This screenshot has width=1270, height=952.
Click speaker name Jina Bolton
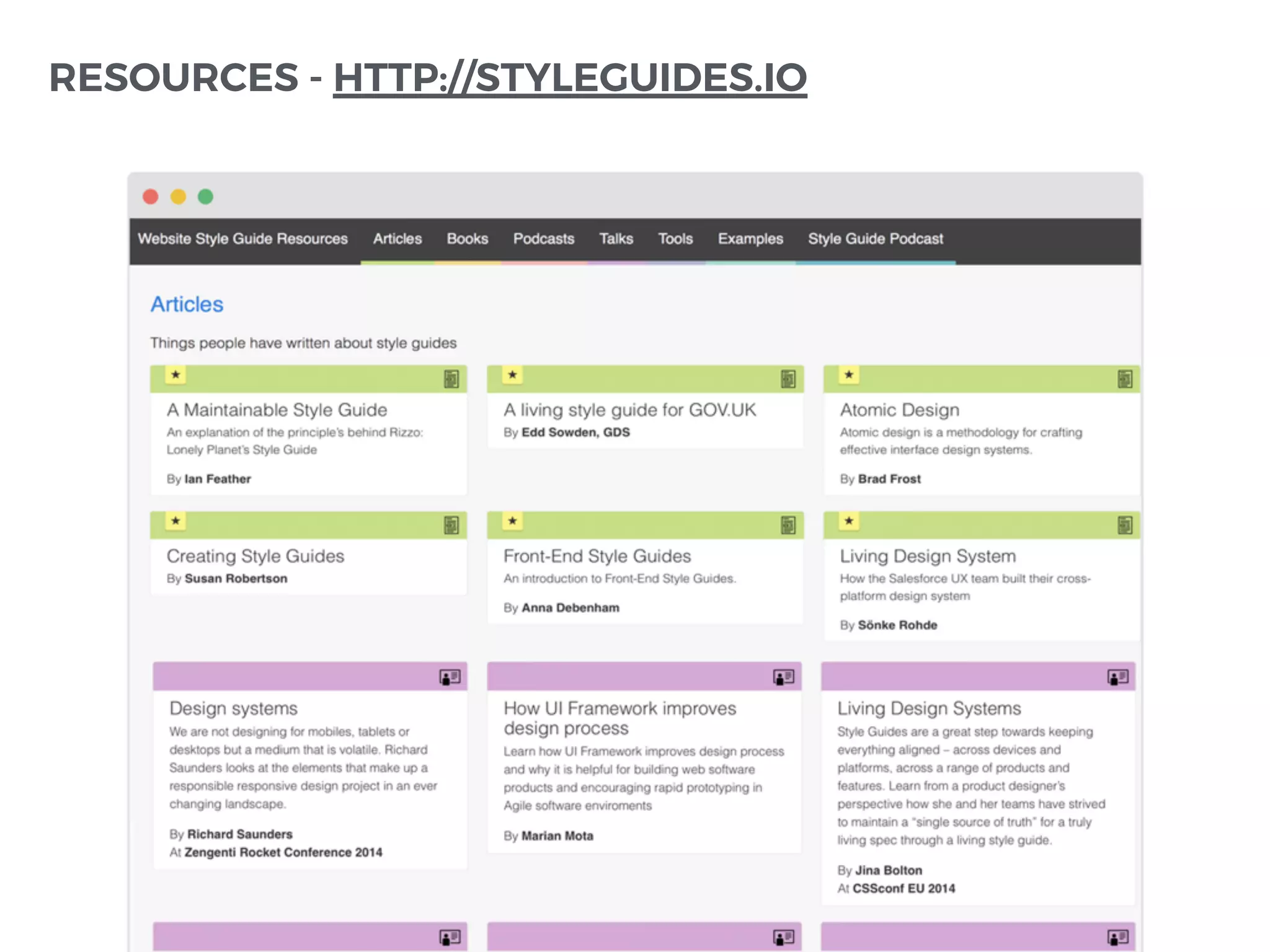(x=888, y=871)
